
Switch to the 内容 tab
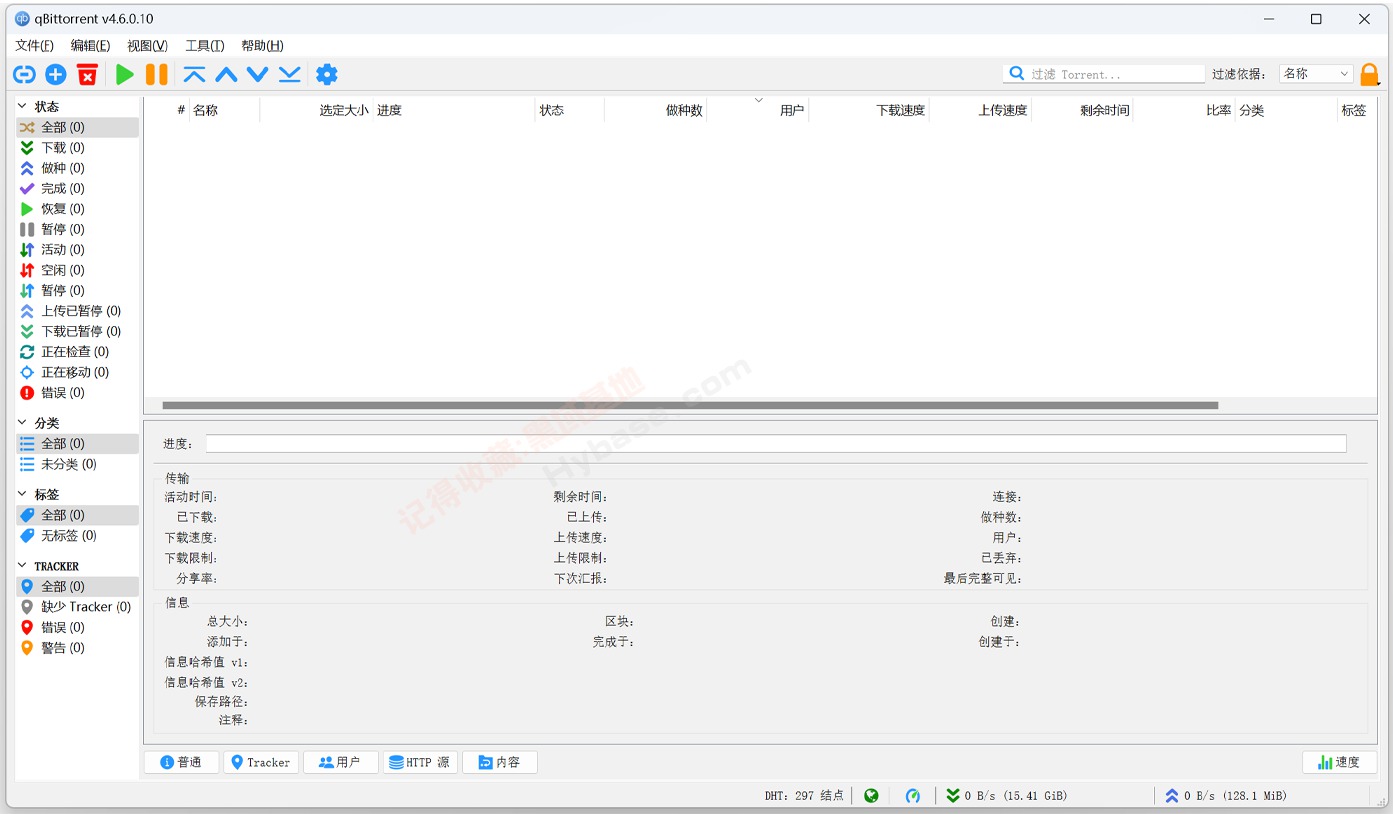tap(499, 761)
